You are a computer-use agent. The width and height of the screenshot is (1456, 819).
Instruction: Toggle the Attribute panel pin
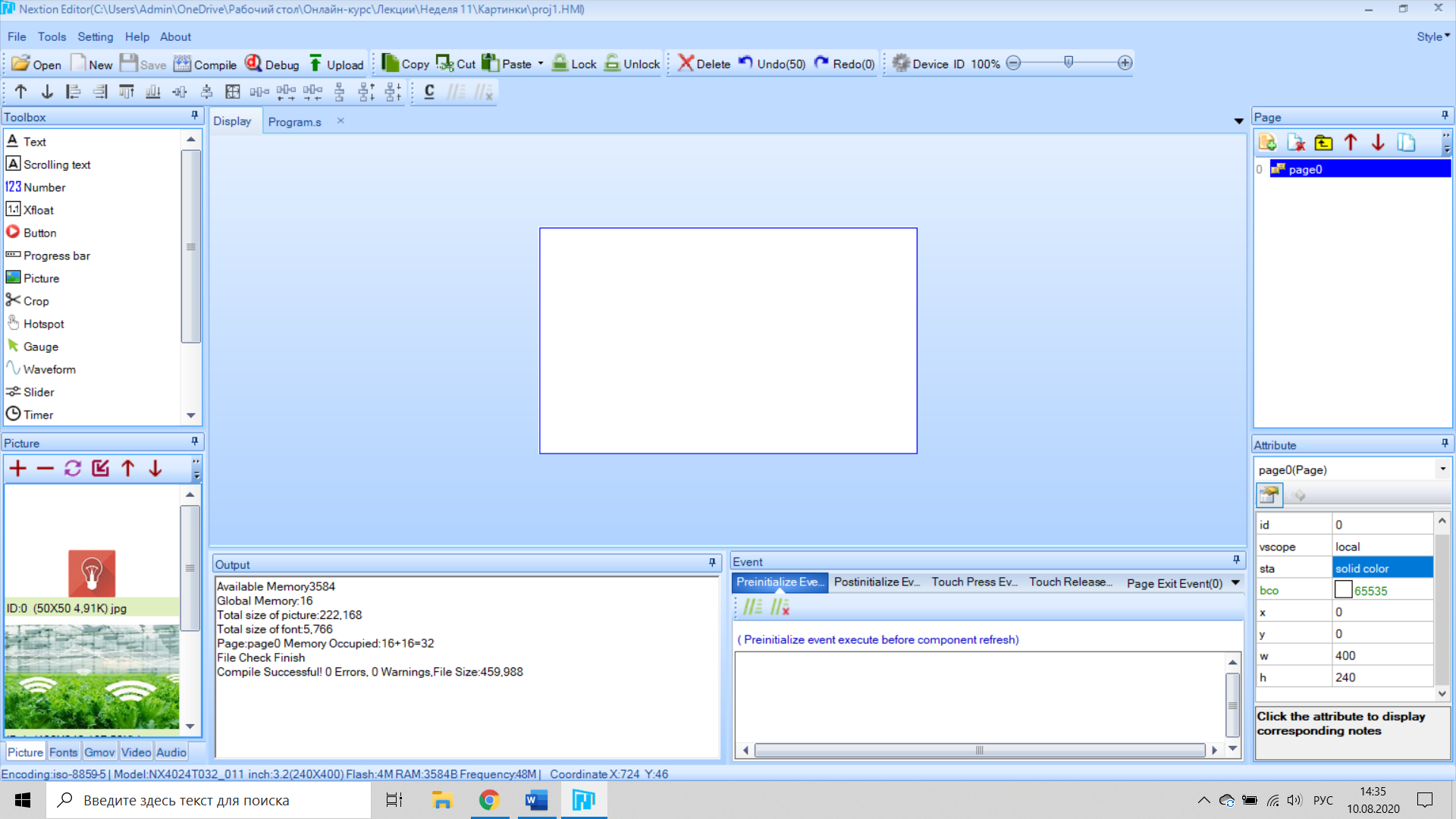[1445, 444]
